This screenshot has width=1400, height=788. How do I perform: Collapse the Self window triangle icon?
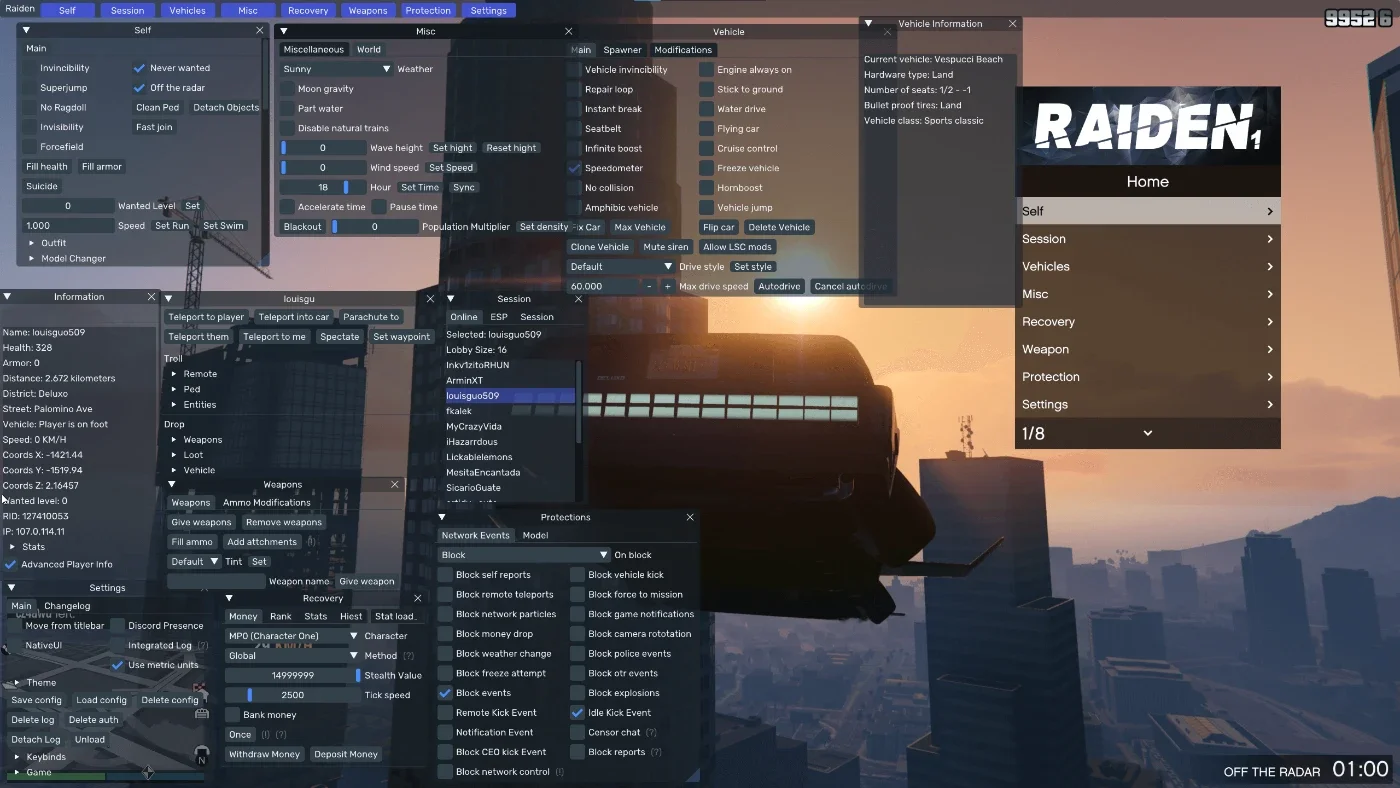point(26,31)
